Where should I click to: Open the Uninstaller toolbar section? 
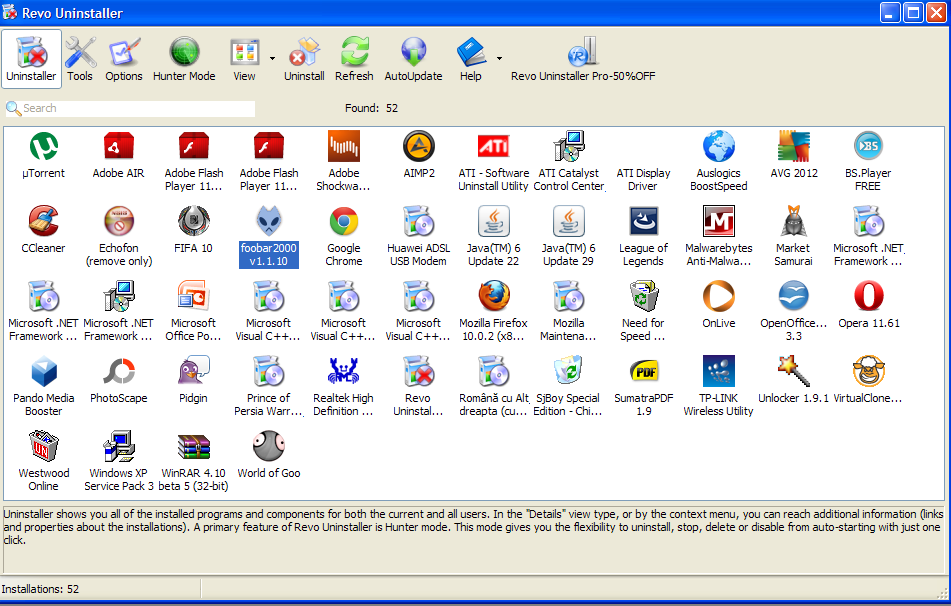[32, 59]
